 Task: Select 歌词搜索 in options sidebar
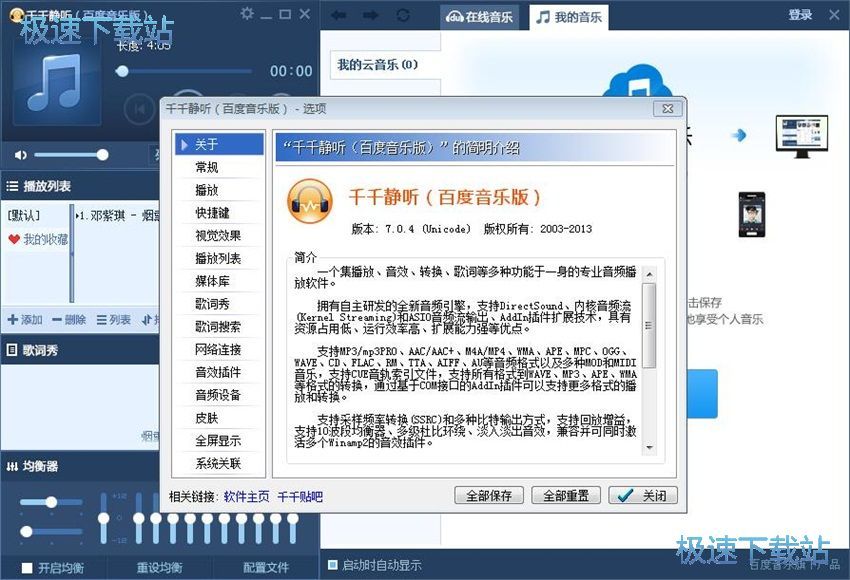pyautogui.click(x=220, y=327)
